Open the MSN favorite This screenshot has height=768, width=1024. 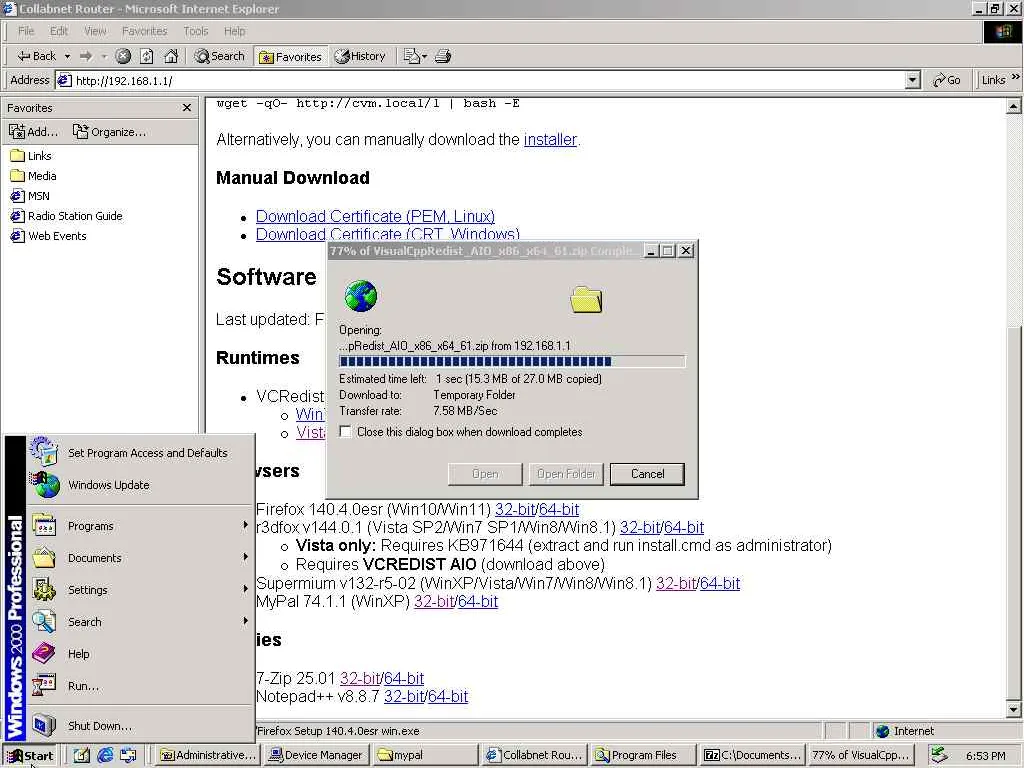pos(31,196)
